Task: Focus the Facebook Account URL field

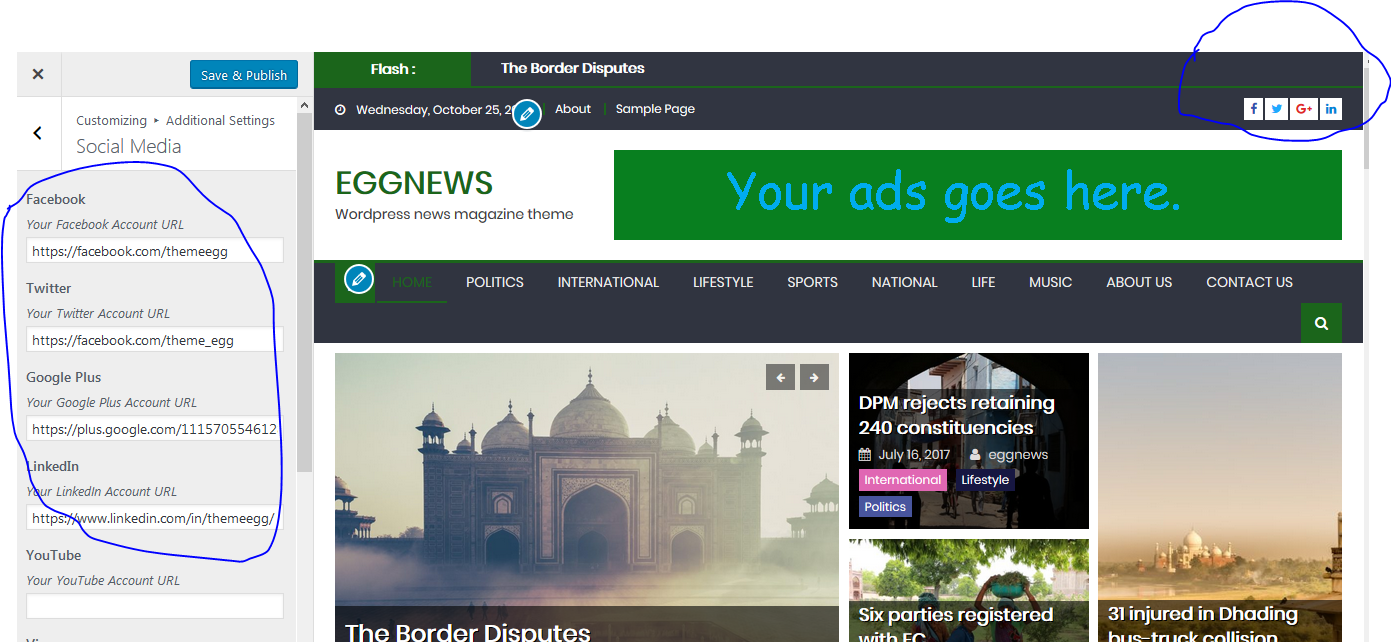Action: pyautogui.click(x=154, y=251)
